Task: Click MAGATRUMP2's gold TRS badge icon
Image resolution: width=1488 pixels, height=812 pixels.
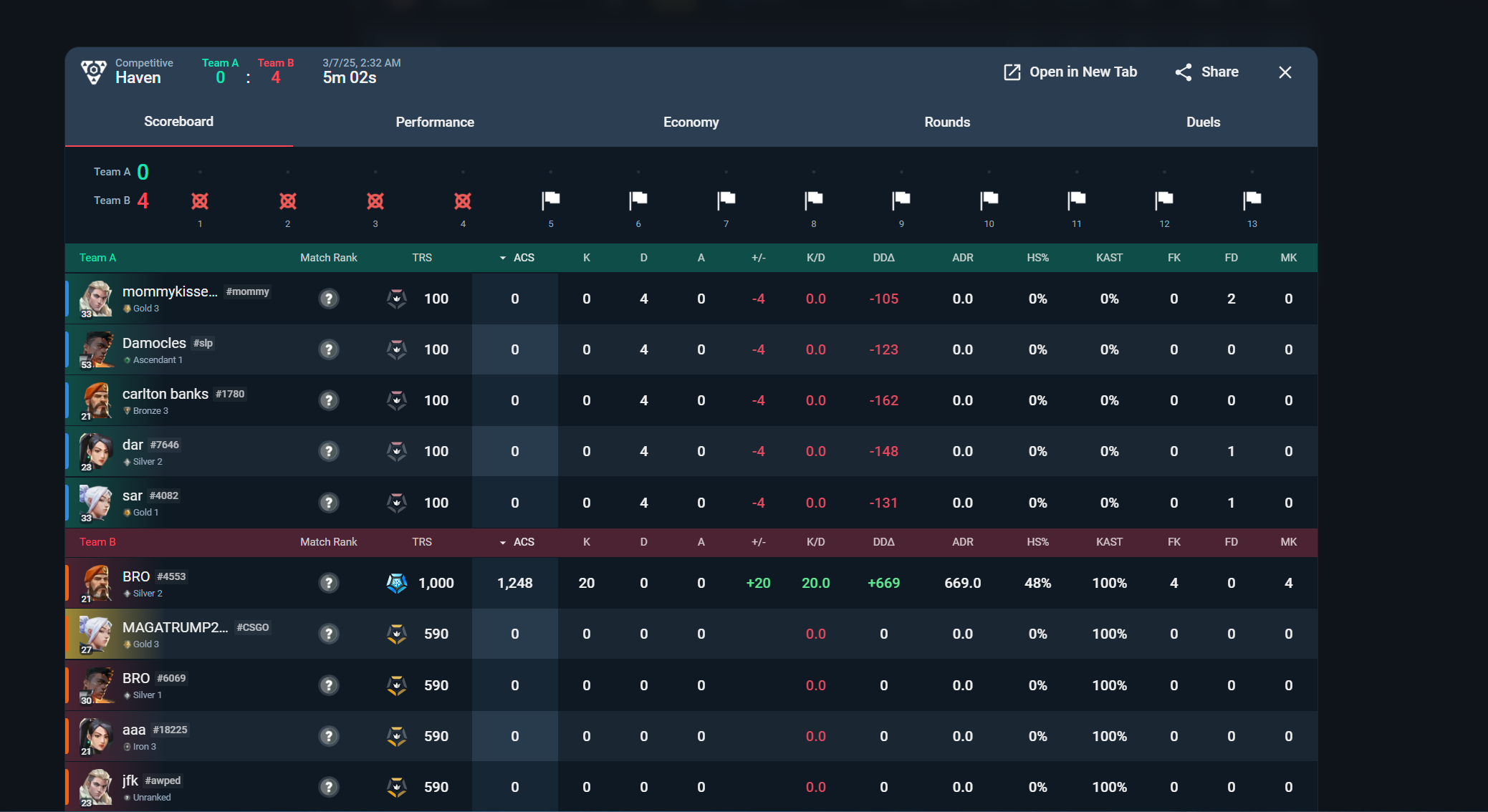Action: click(397, 634)
